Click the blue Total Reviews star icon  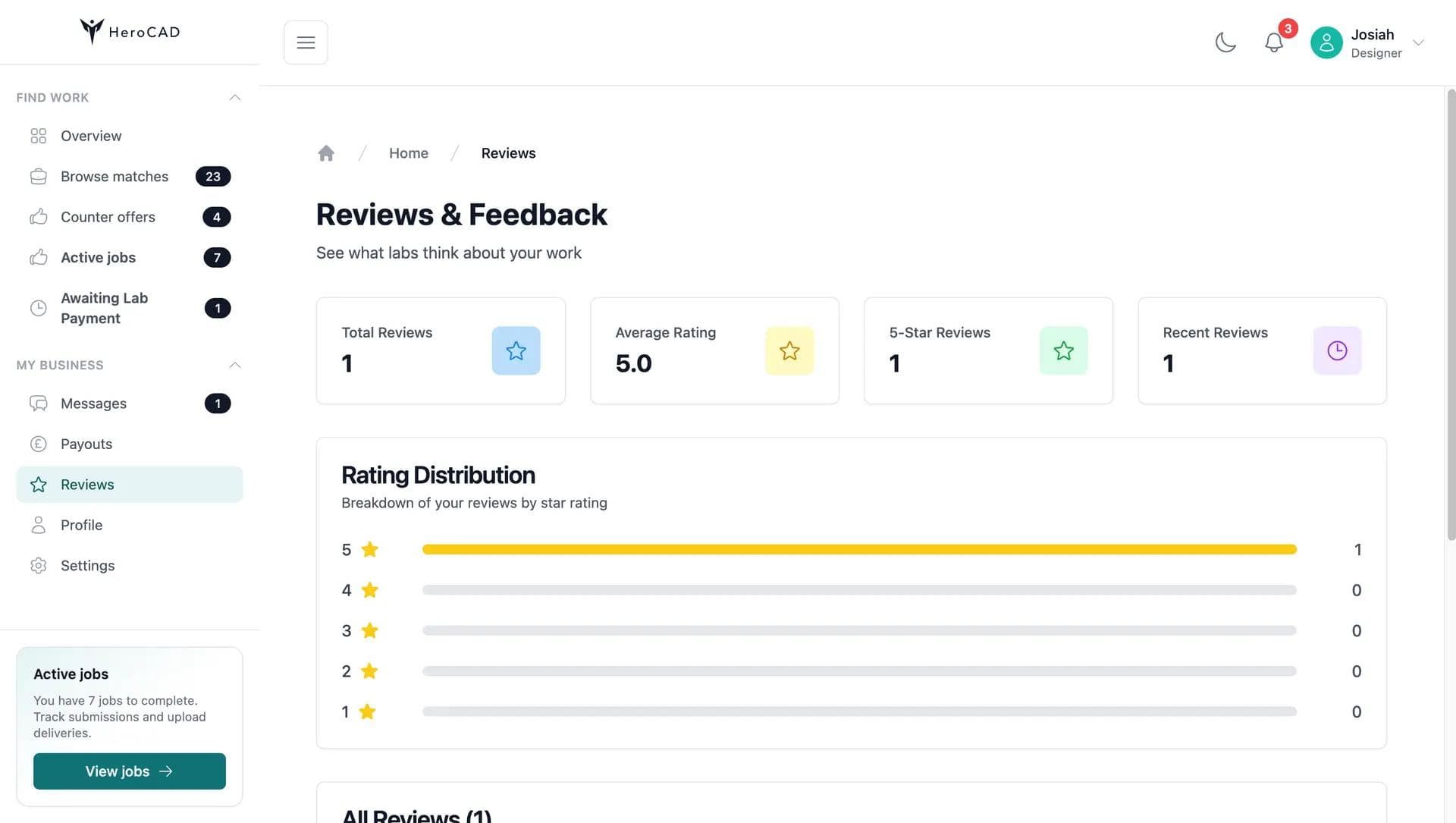point(516,350)
